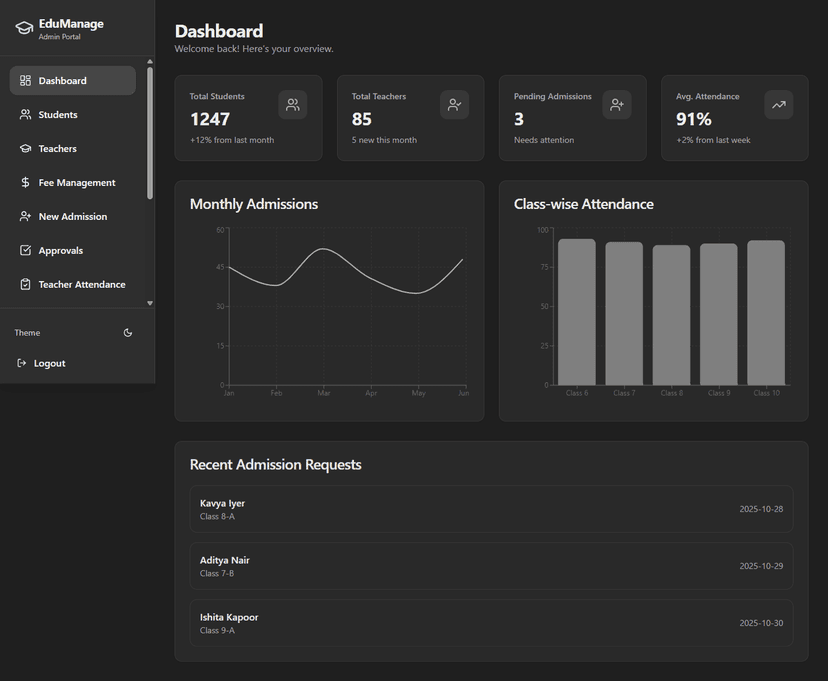Image resolution: width=828 pixels, height=681 pixels.
Task: Click the trend arrow icon on Avg. Attendance card
Action: click(x=778, y=104)
